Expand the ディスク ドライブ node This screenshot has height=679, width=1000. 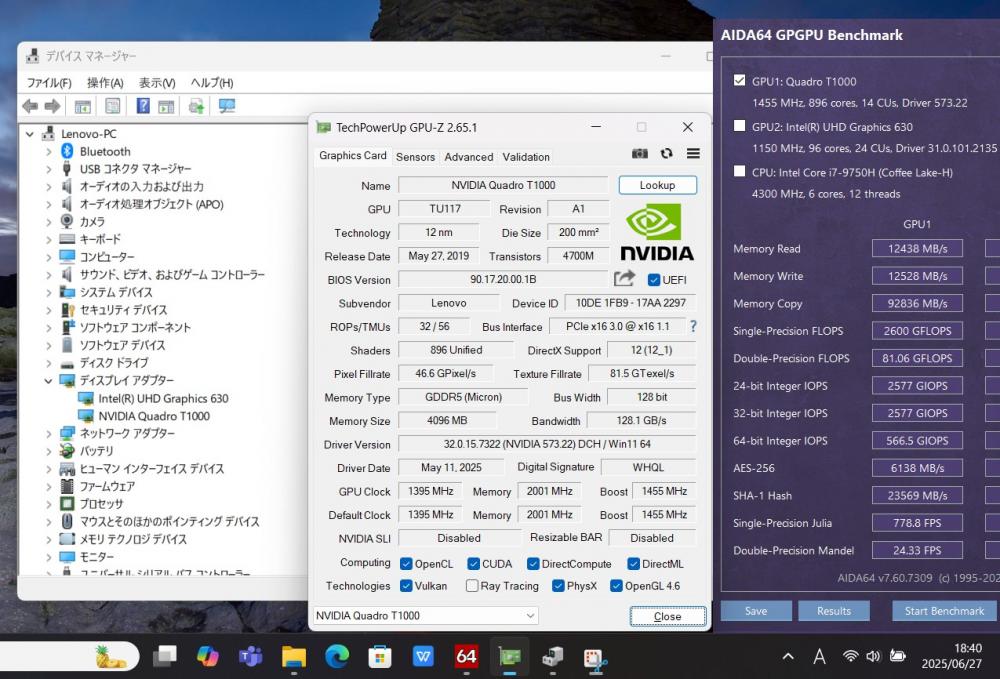point(48,363)
